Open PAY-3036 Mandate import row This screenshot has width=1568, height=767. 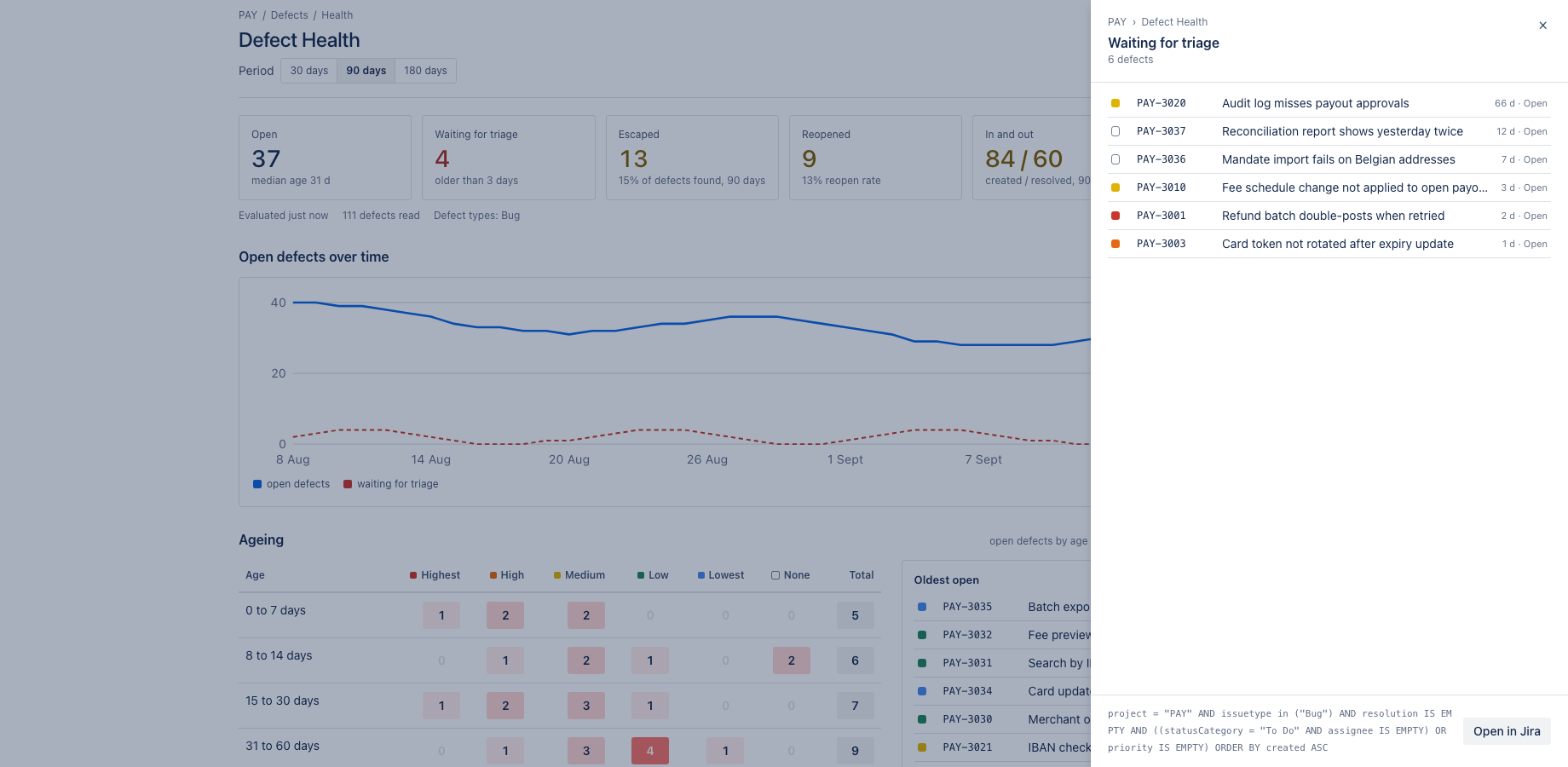click(x=1329, y=159)
